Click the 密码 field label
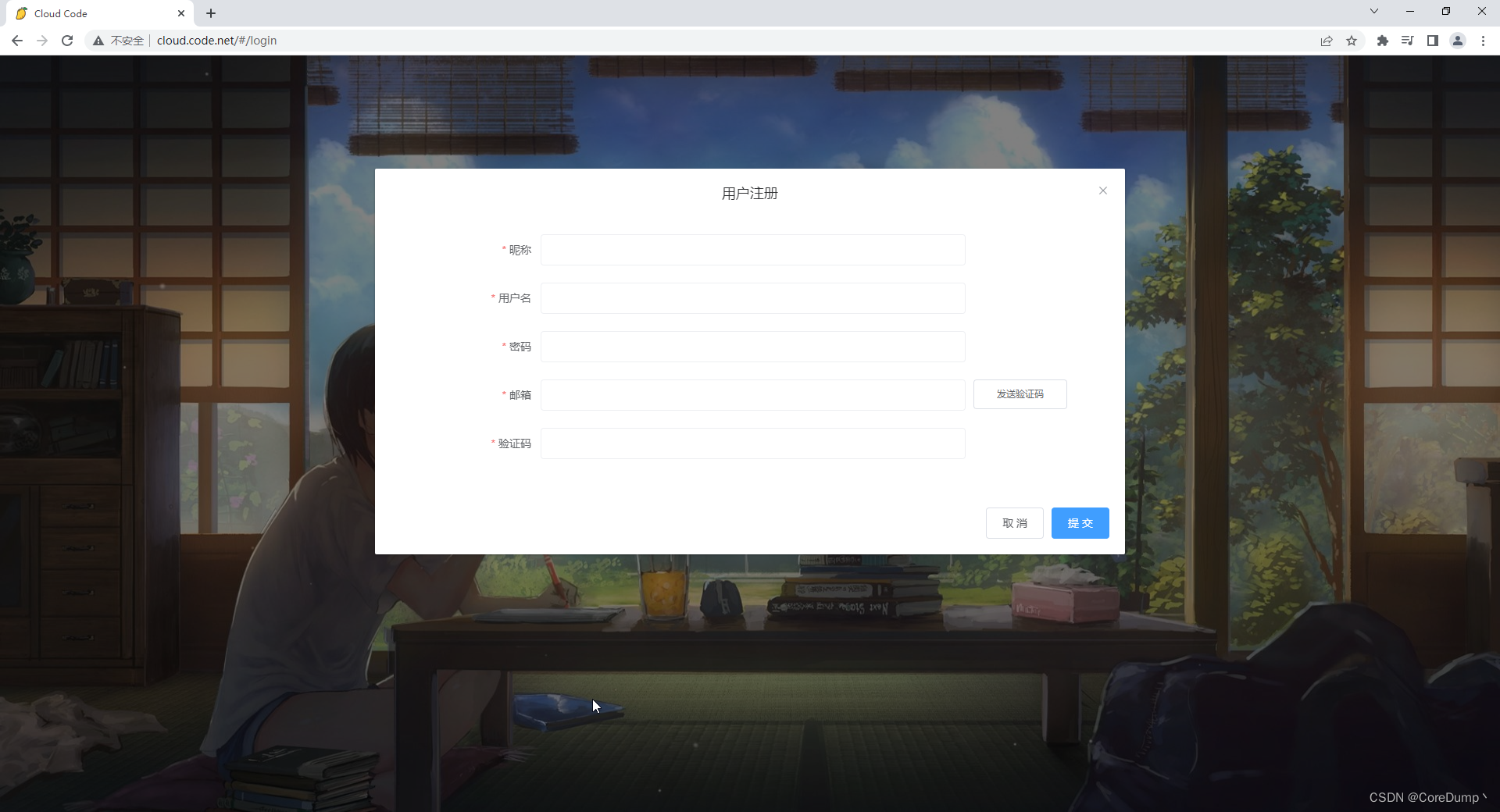This screenshot has width=1500, height=812. [x=520, y=347]
